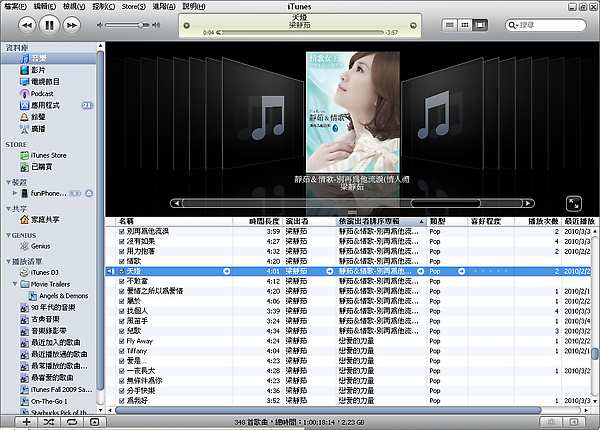Viewport: 600px width, 430px height.
Task: Open the 影片 movies library
Action: [38, 70]
